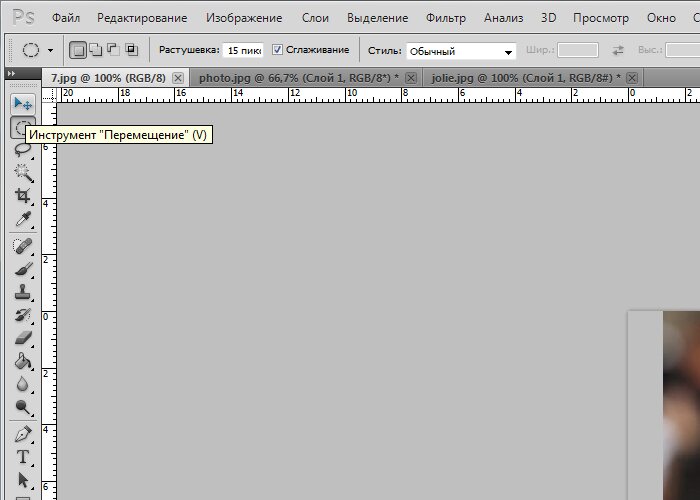Open the elliptical marquee tool preset picker
Screen dimensions: 700x500
point(37,50)
